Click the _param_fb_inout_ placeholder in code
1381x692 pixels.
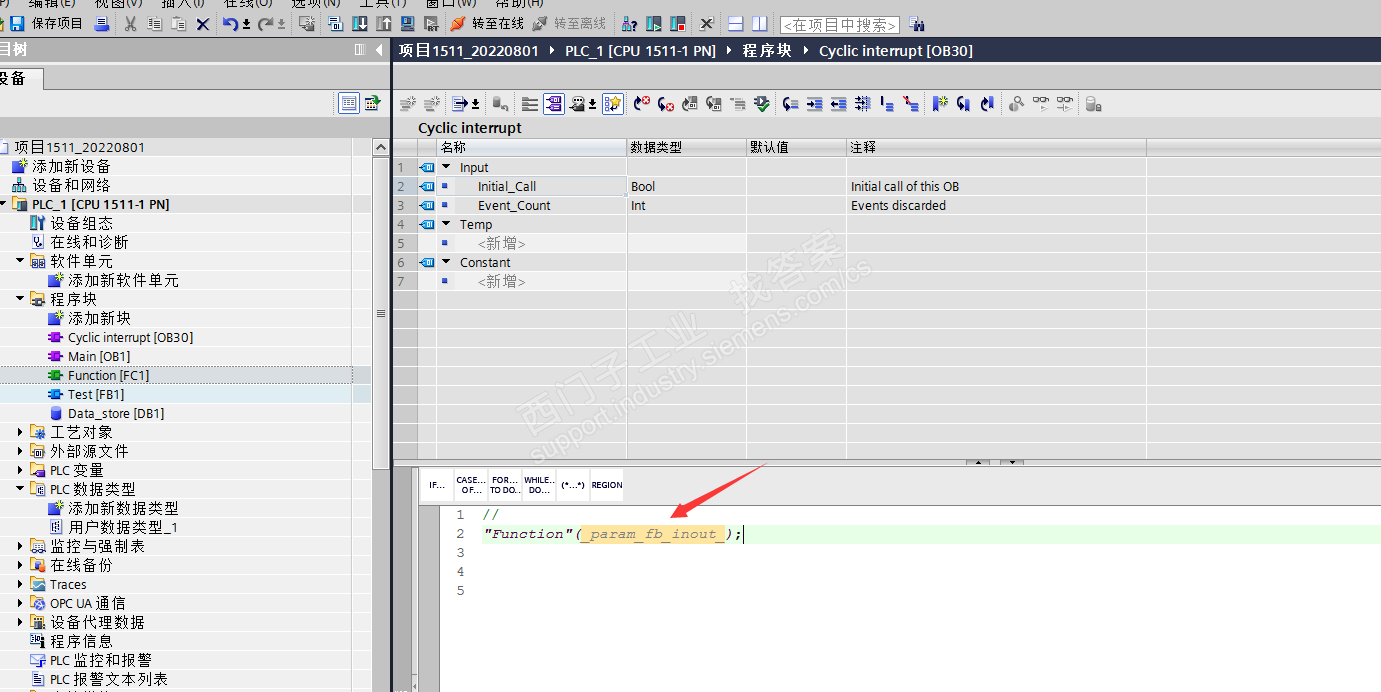coord(654,534)
